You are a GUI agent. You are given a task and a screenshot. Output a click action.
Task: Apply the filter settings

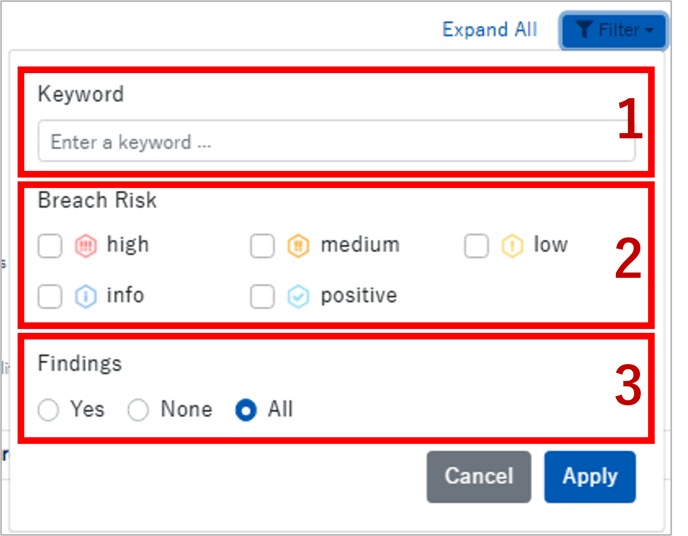coord(589,476)
